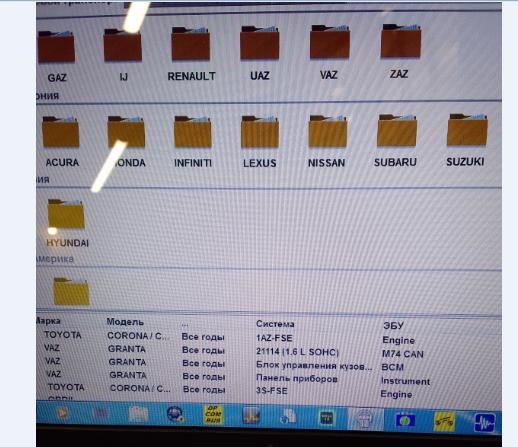
Task: Sort the table by the Система column
Action: [275, 324]
